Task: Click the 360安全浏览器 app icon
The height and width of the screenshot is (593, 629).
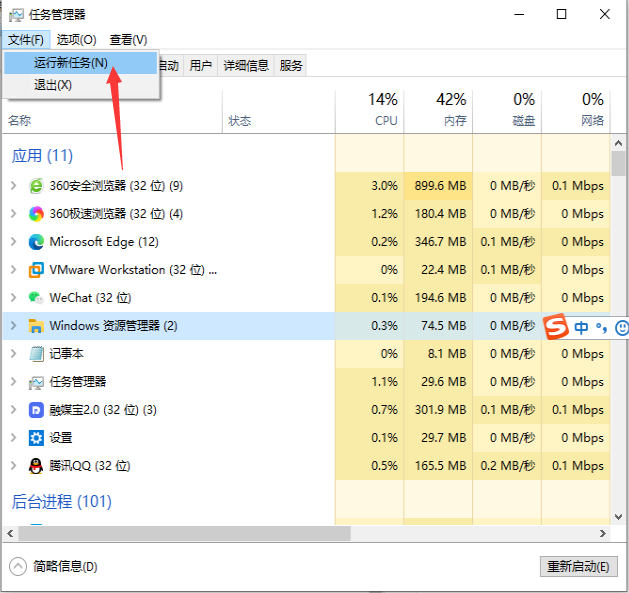Action: [x=36, y=186]
